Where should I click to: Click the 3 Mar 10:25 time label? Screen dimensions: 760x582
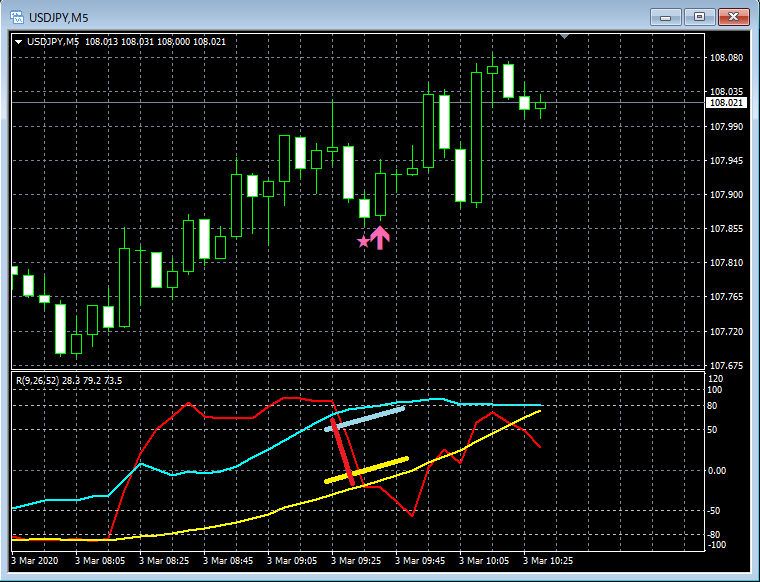[x=548, y=561]
